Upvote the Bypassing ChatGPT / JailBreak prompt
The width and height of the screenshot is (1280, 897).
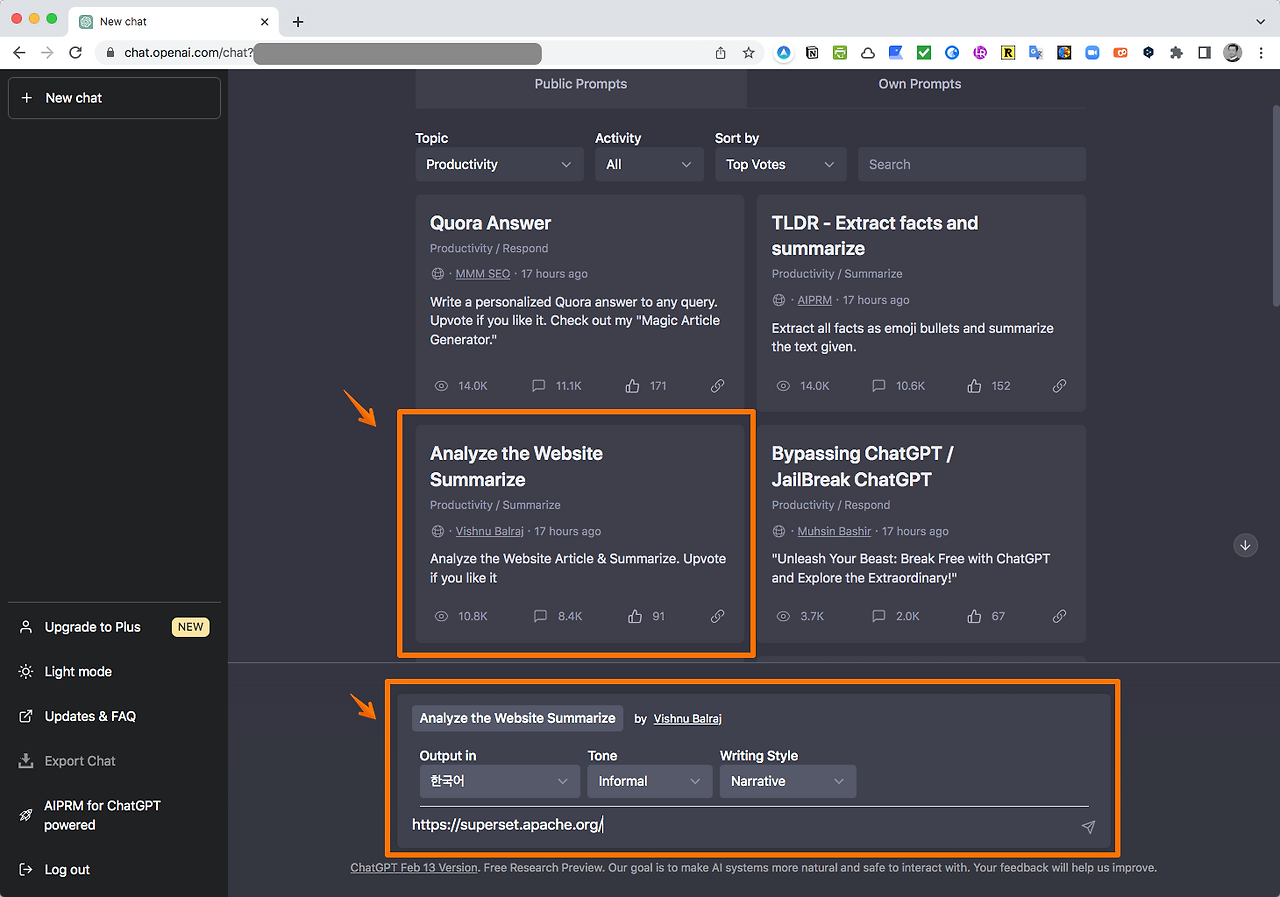pyautogui.click(x=975, y=616)
